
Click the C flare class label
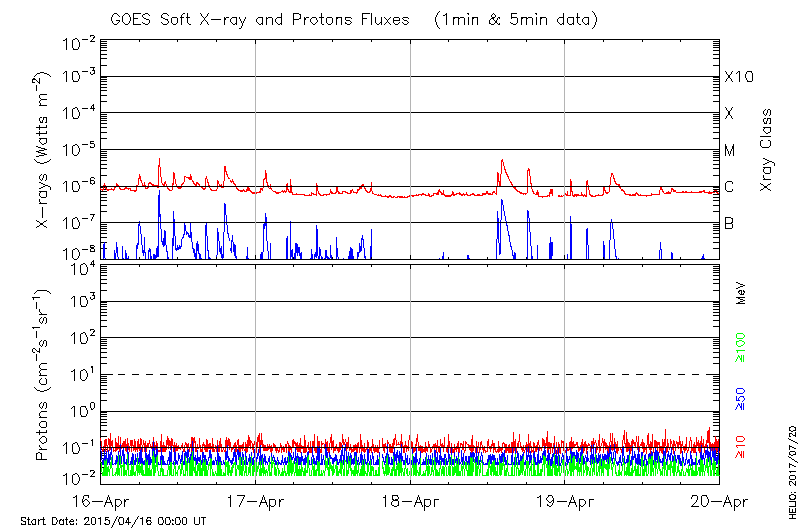click(x=729, y=187)
